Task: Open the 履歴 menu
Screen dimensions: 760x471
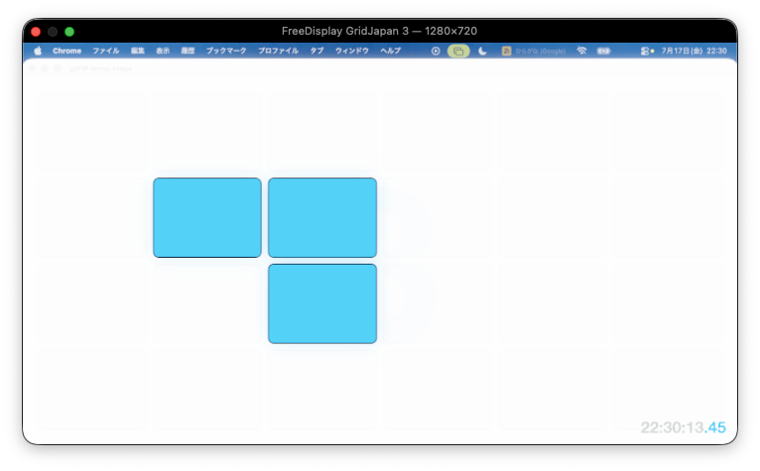Action: click(x=188, y=51)
